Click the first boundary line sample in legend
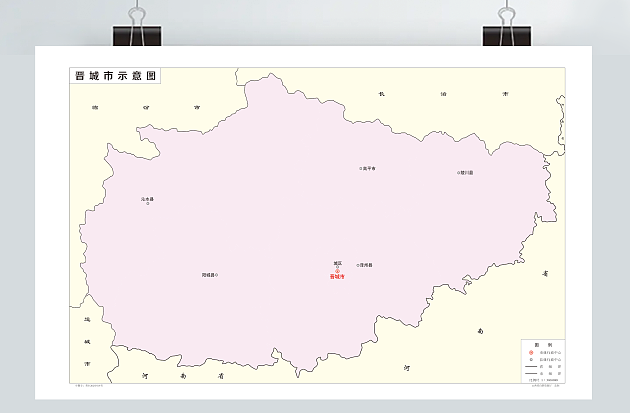 pos(529,367)
